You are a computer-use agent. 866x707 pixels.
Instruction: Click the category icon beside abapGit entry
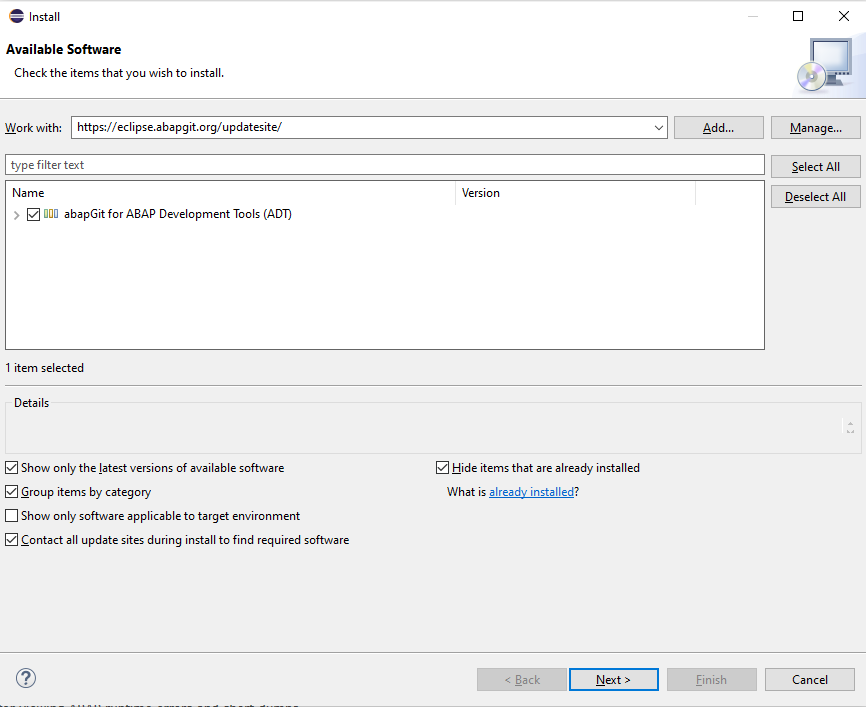click(x=51, y=214)
